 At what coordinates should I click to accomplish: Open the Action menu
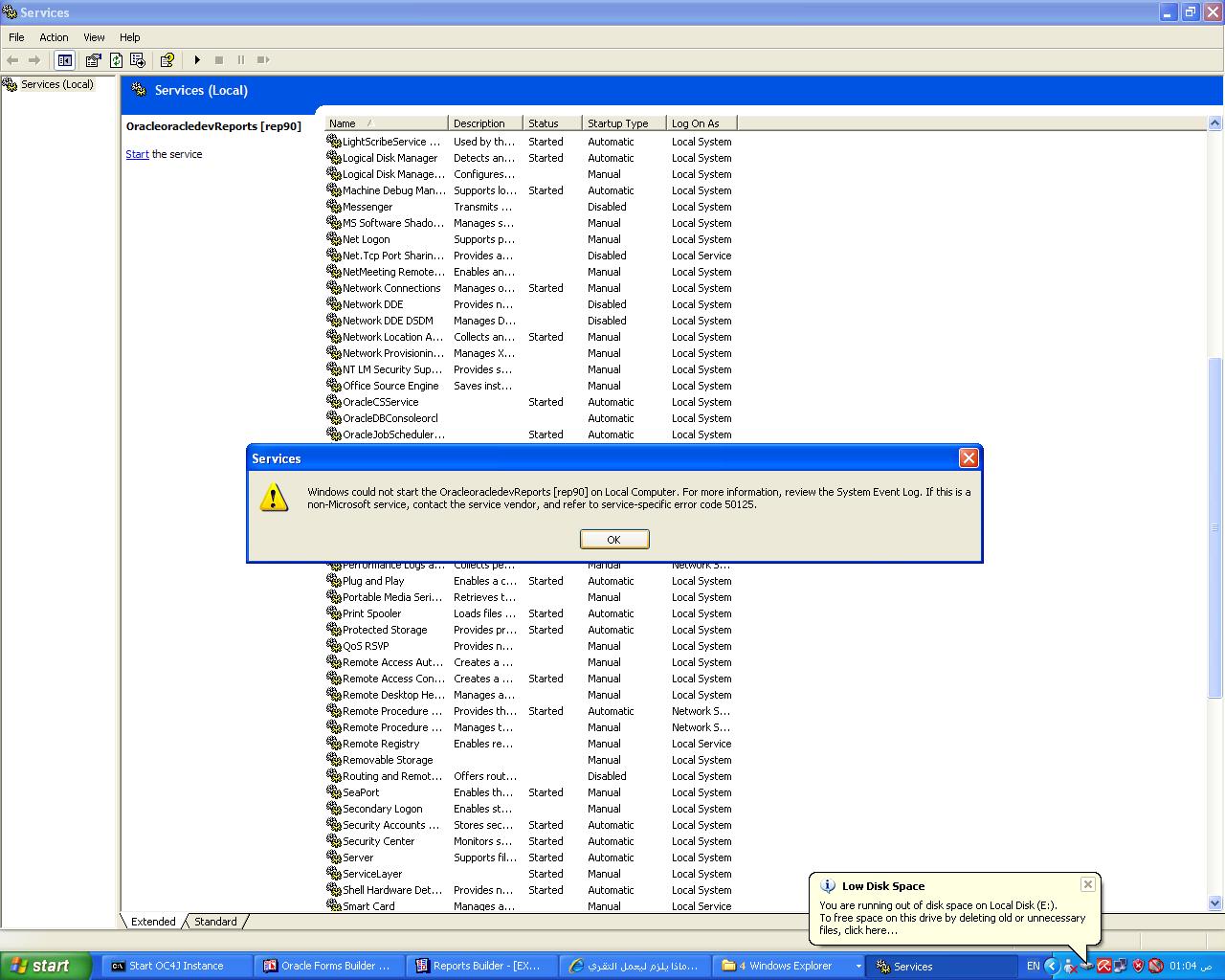(54, 37)
